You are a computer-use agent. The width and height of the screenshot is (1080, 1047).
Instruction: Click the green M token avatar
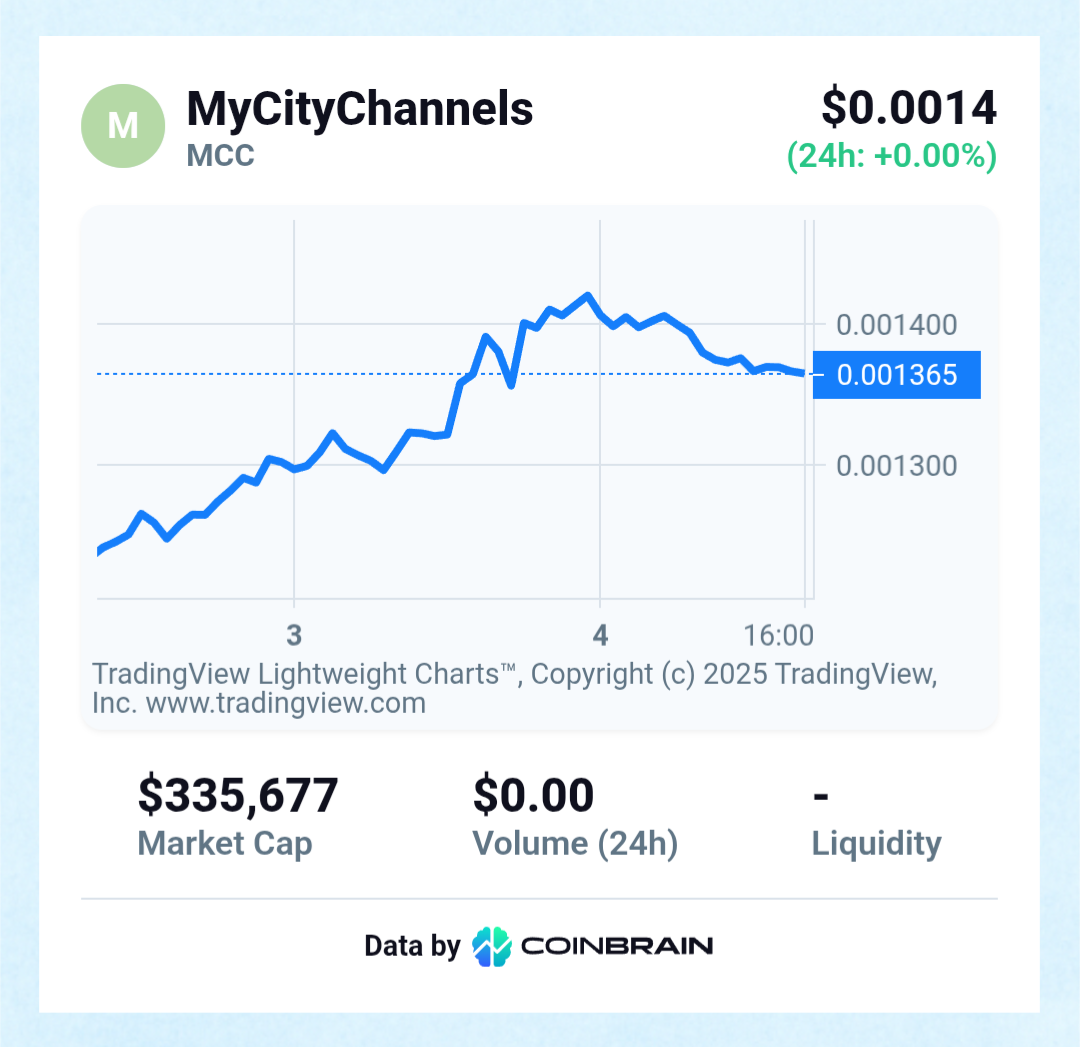coord(122,126)
